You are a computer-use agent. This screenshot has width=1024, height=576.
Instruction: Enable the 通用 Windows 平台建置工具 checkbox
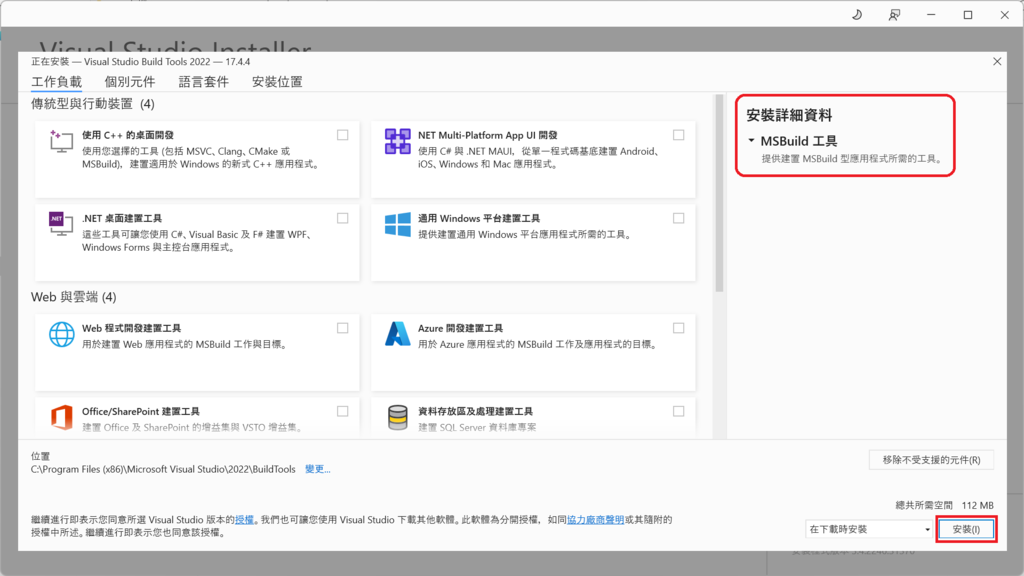click(x=679, y=218)
